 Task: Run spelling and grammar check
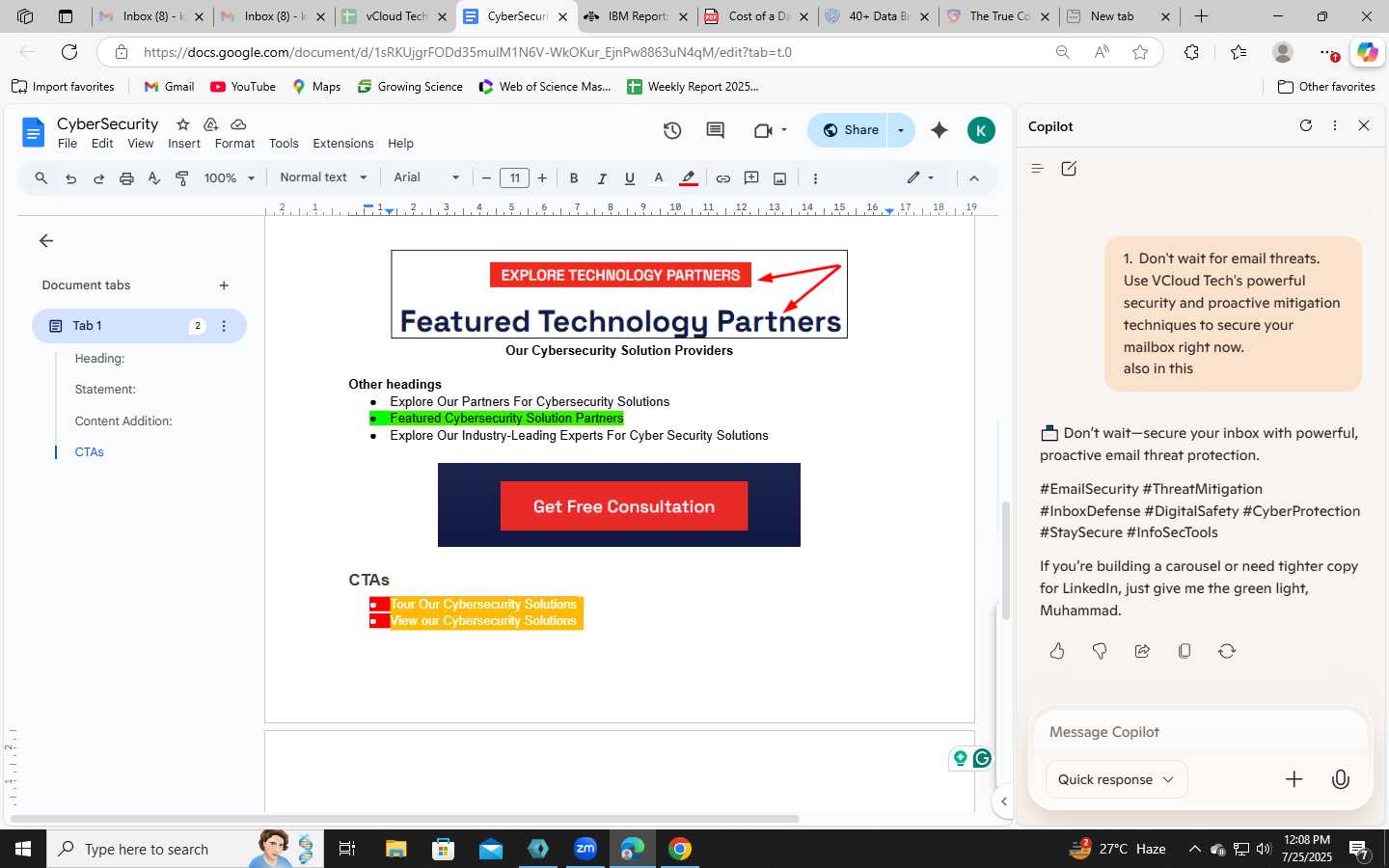click(154, 178)
